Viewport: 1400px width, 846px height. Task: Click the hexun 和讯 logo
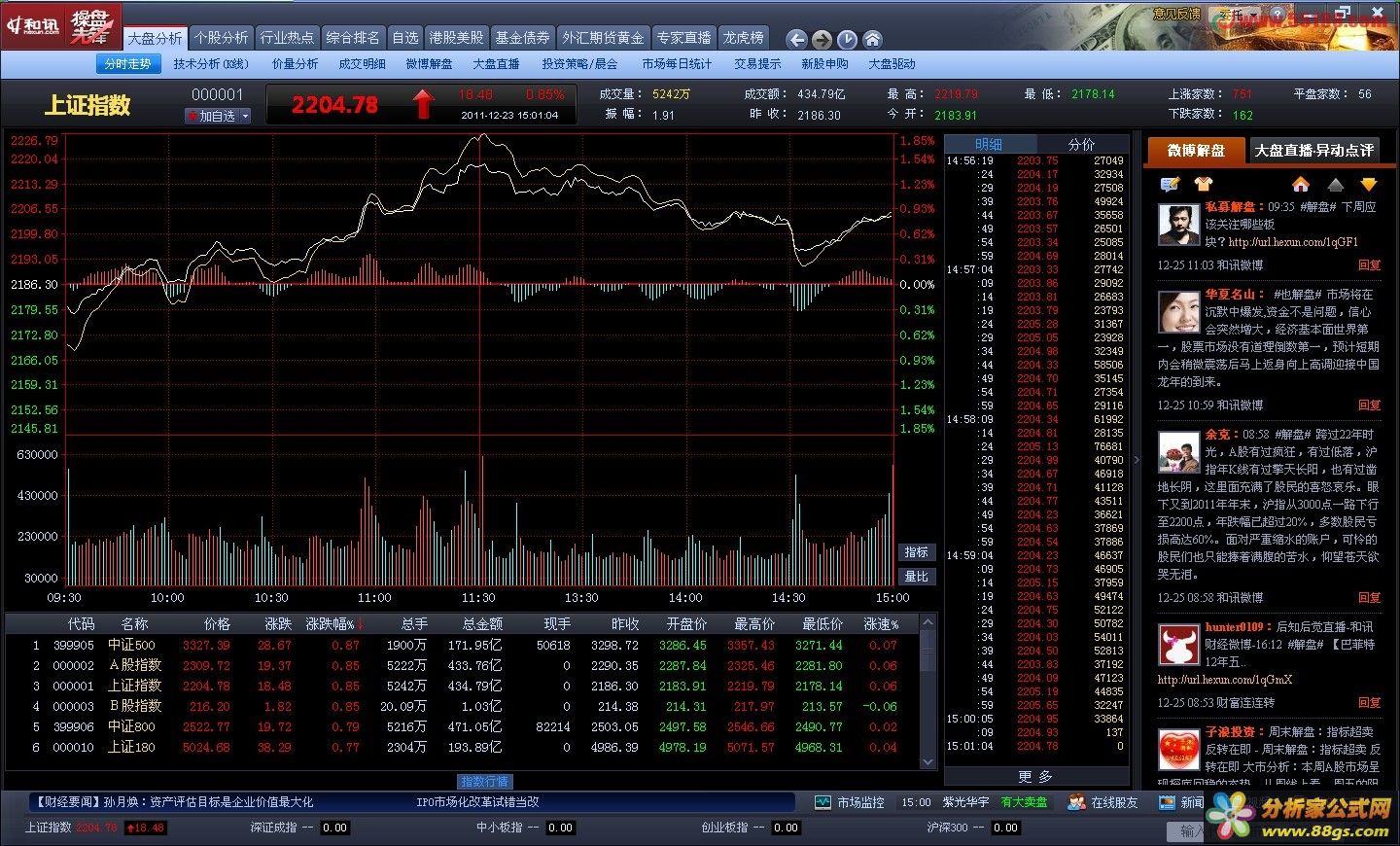33,24
